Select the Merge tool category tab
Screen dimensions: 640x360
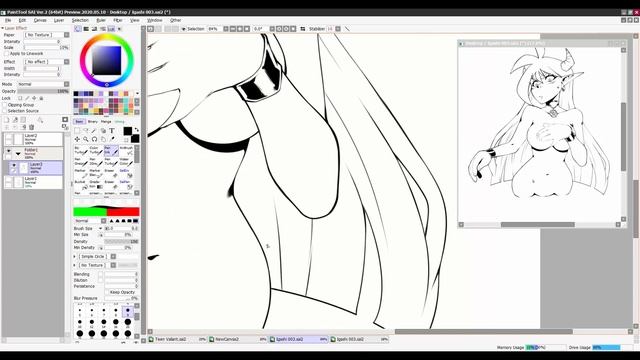[x=106, y=122]
